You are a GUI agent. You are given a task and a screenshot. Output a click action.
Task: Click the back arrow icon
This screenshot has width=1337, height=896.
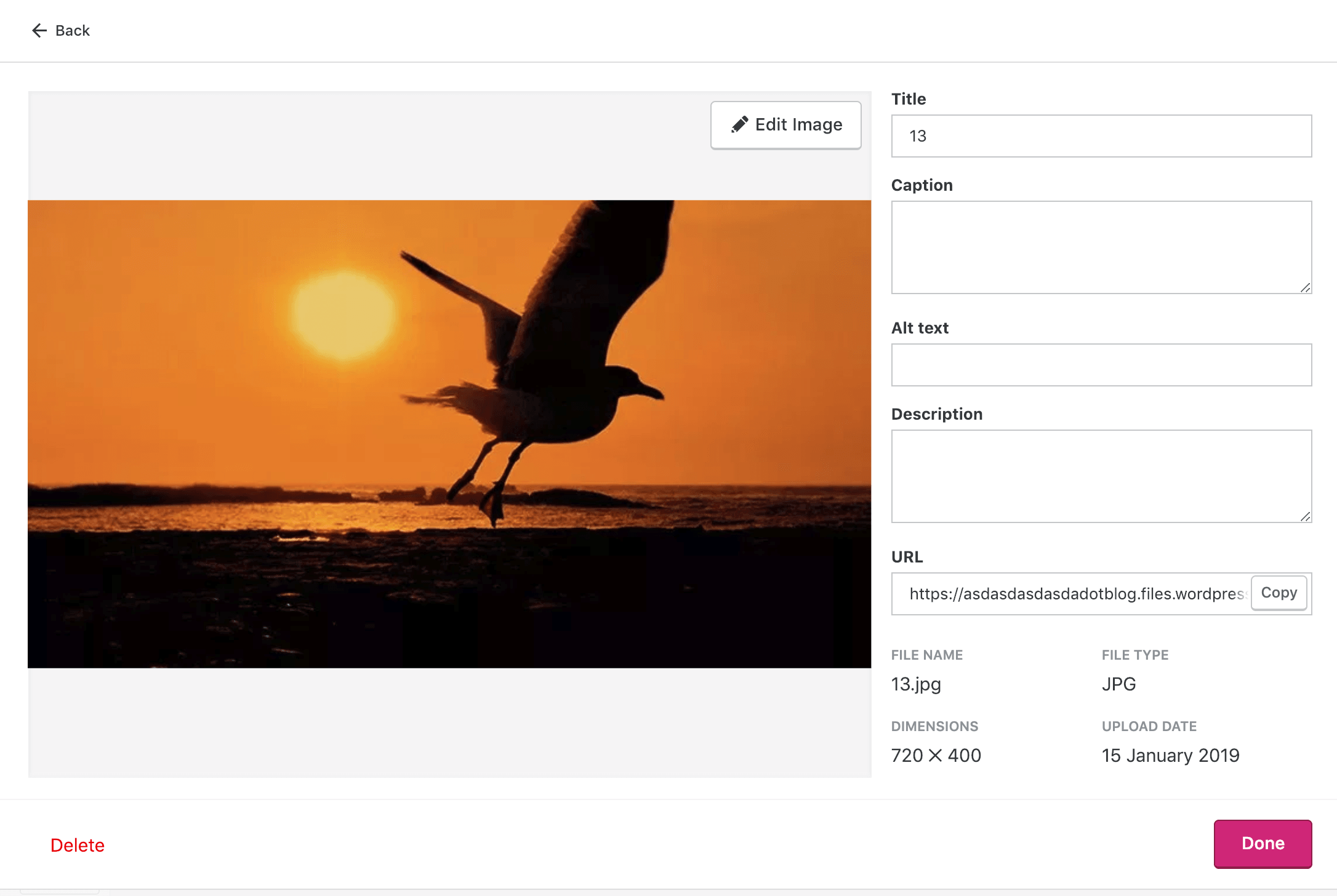[39, 30]
